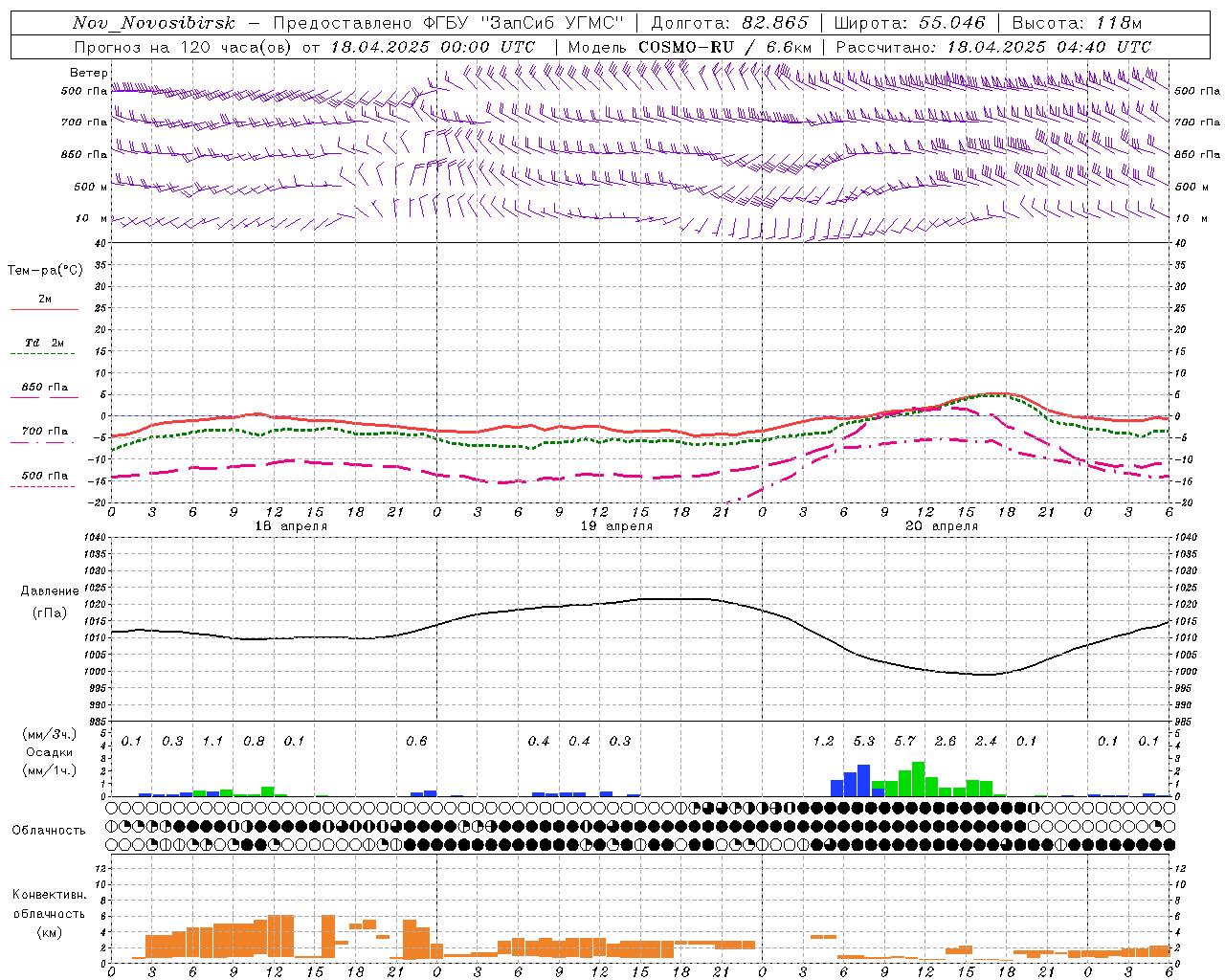Click the Ветер wind section label

88,73
